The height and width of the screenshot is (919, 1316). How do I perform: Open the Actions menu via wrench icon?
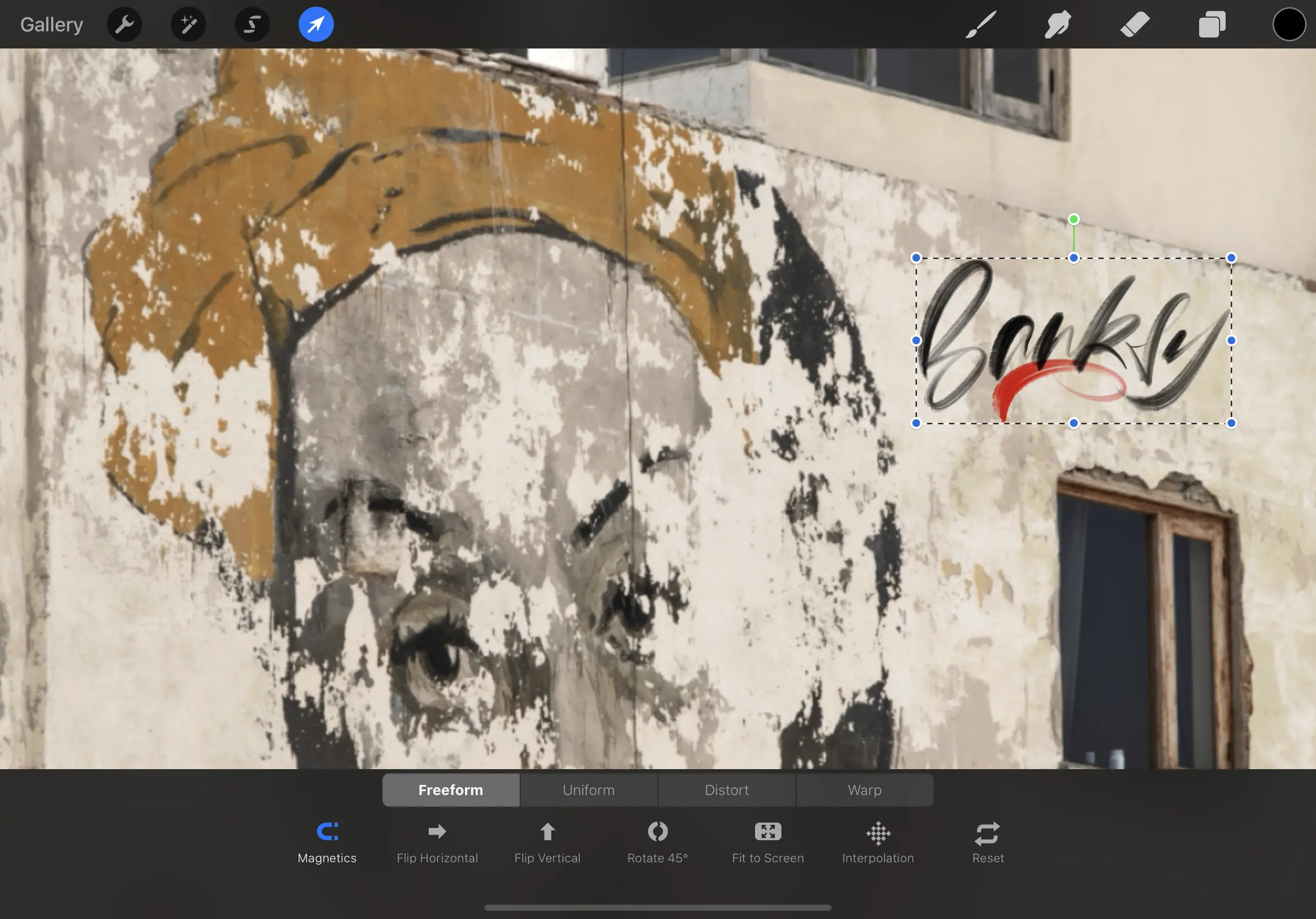tap(124, 23)
